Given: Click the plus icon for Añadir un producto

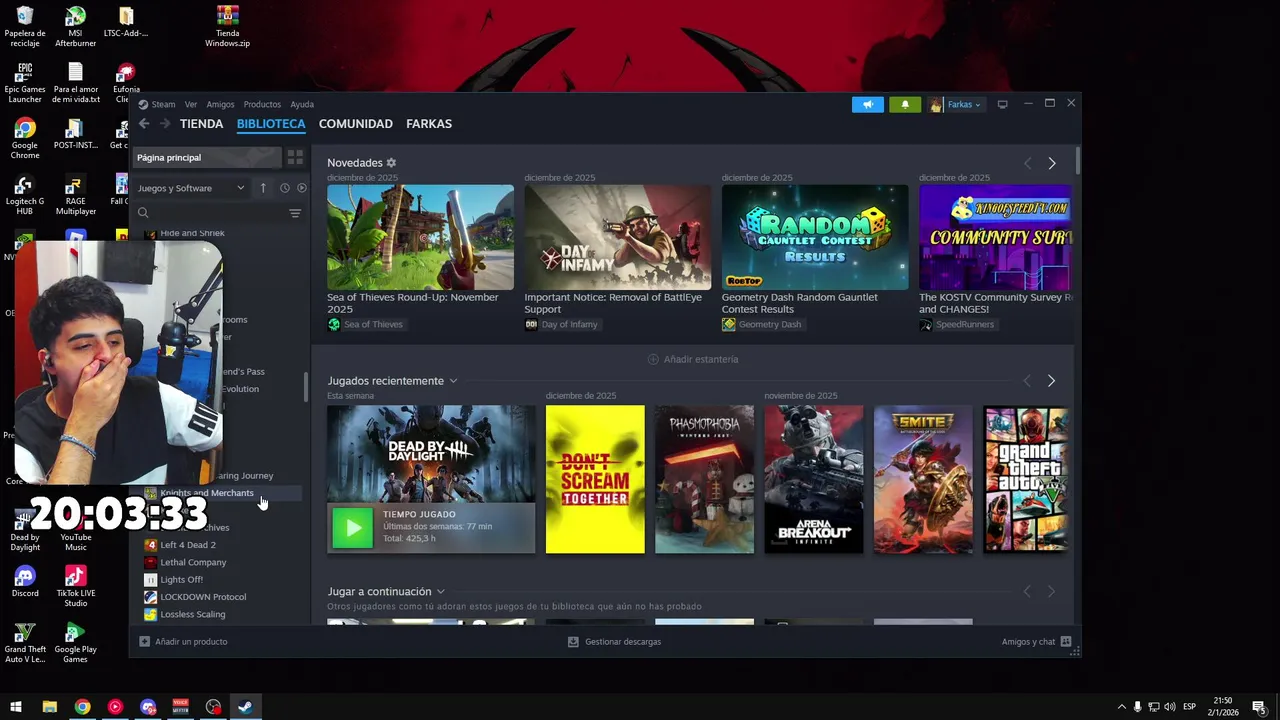Looking at the screenshot, I should (144, 642).
